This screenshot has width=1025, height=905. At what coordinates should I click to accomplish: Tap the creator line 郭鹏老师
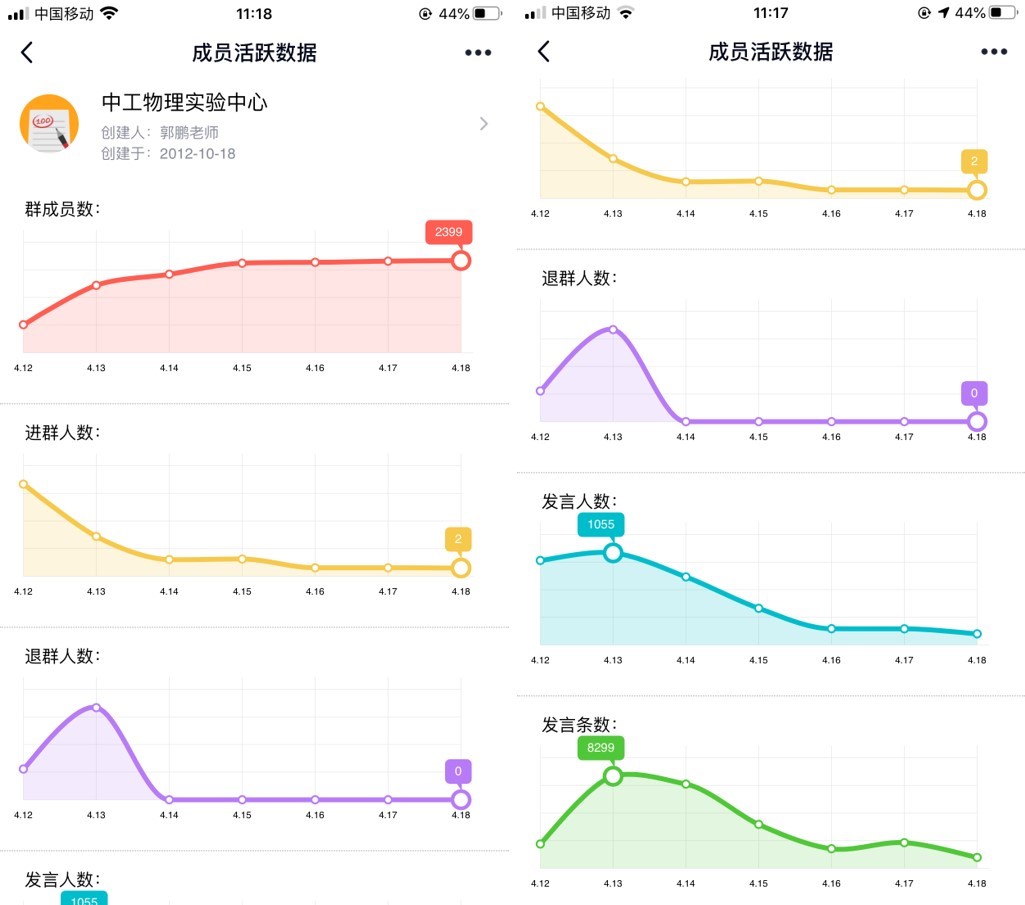[160, 132]
